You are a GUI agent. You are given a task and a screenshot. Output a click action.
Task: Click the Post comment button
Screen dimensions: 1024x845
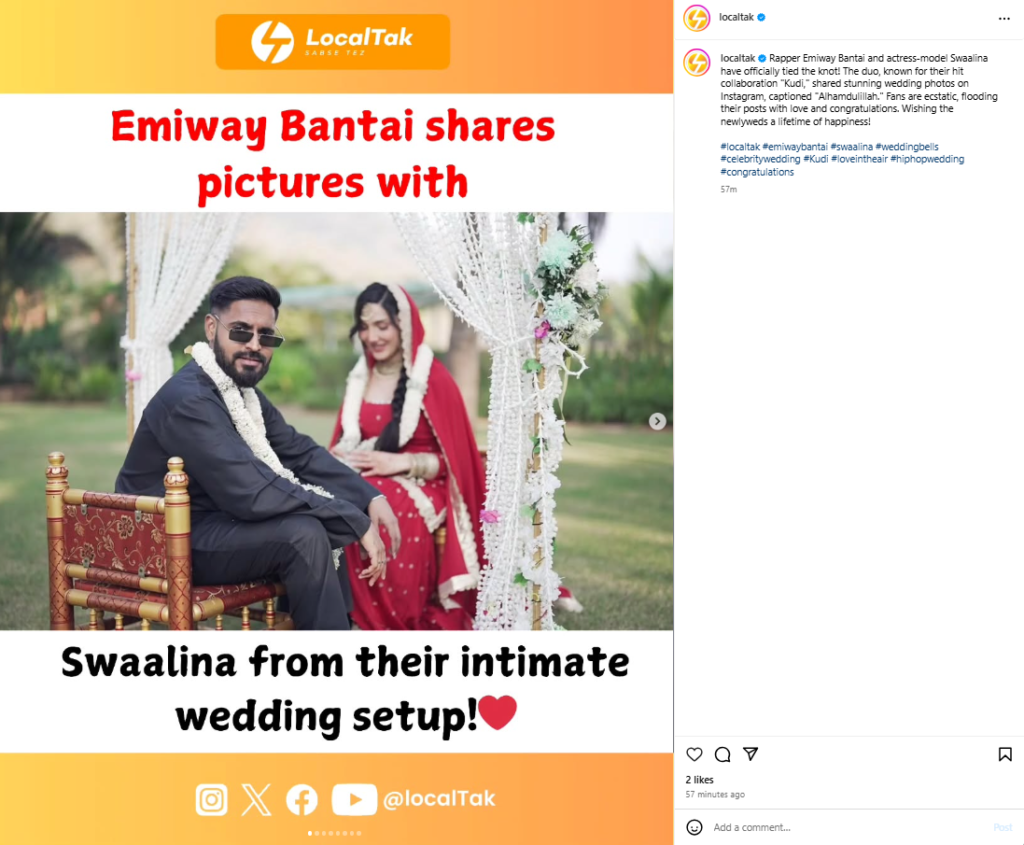pos(1002,827)
